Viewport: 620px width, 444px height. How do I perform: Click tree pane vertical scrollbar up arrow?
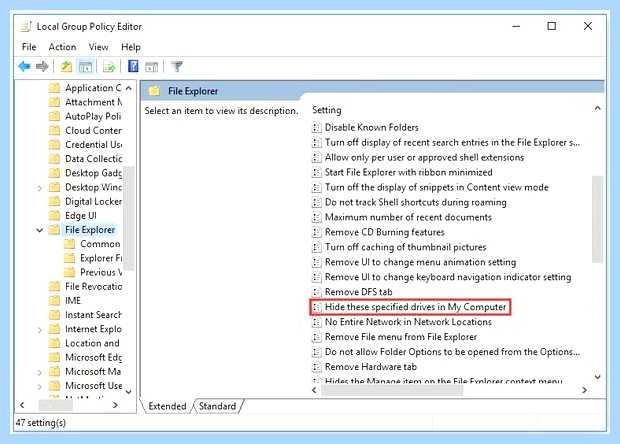[129, 88]
